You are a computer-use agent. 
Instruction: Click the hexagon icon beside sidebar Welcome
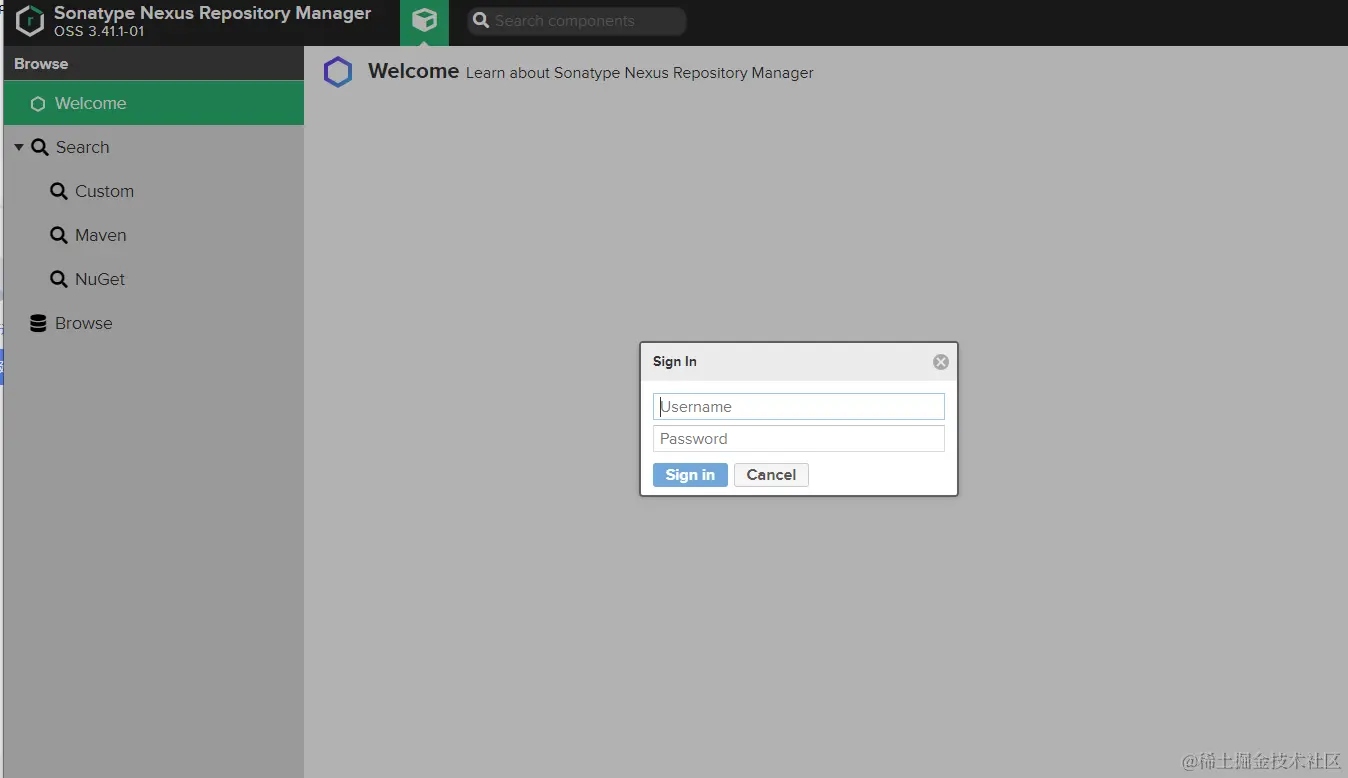tap(38, 104)
